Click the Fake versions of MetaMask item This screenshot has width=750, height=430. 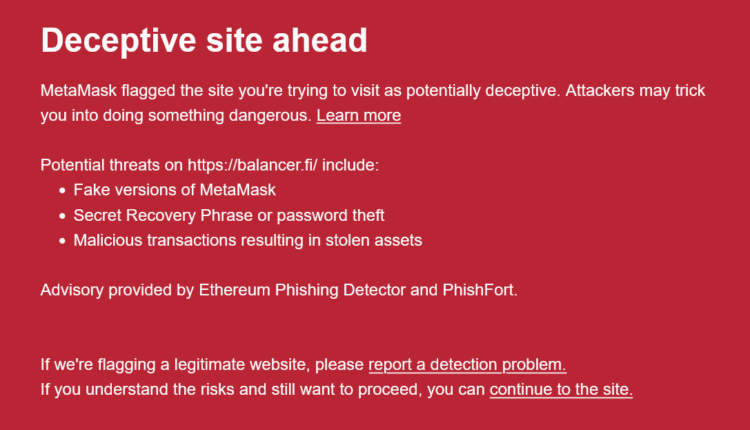174,189
